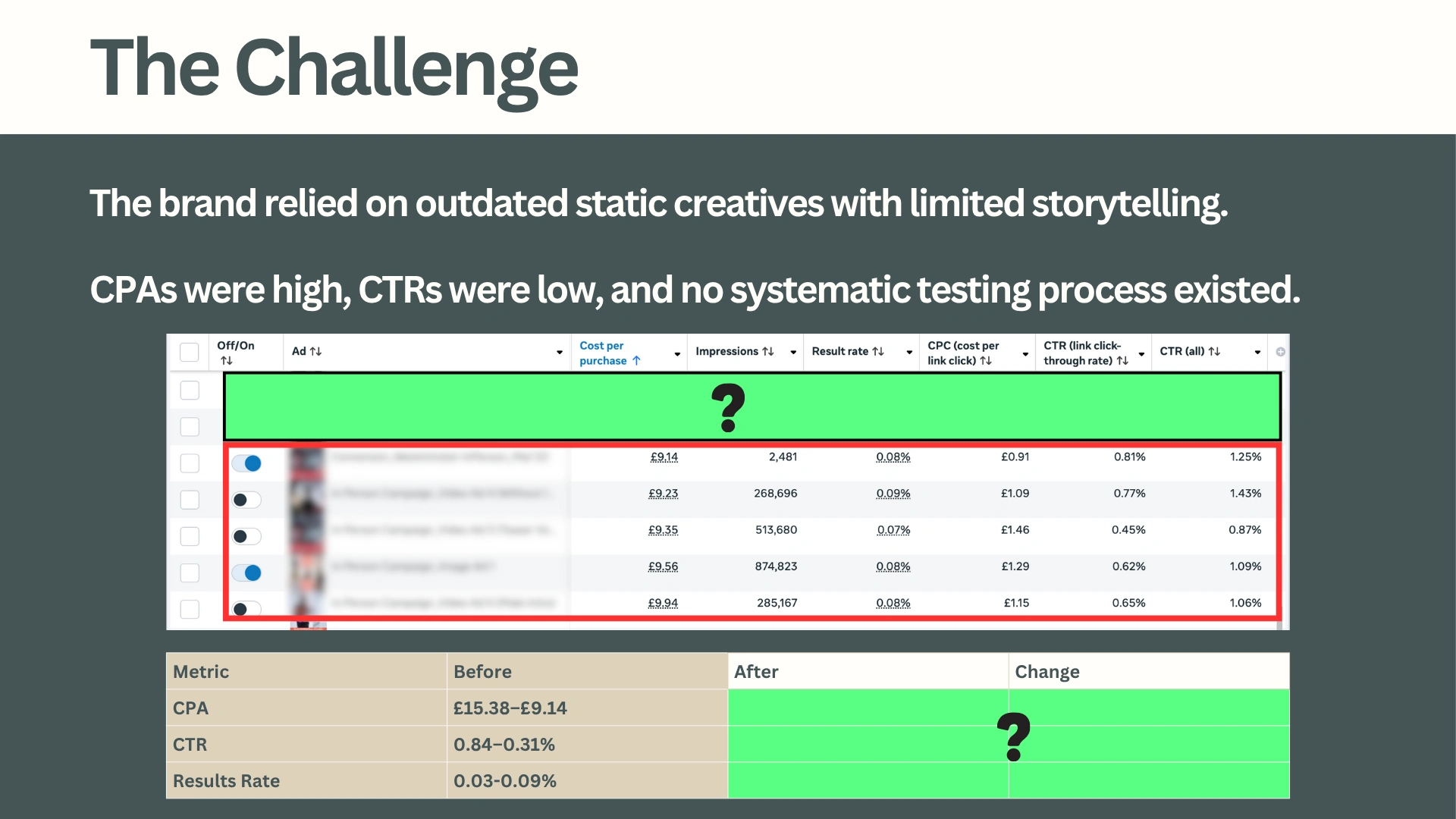1456x819 pixels.
Task: Expand the Impressions column dropdown menu
Action: point(793,353)
